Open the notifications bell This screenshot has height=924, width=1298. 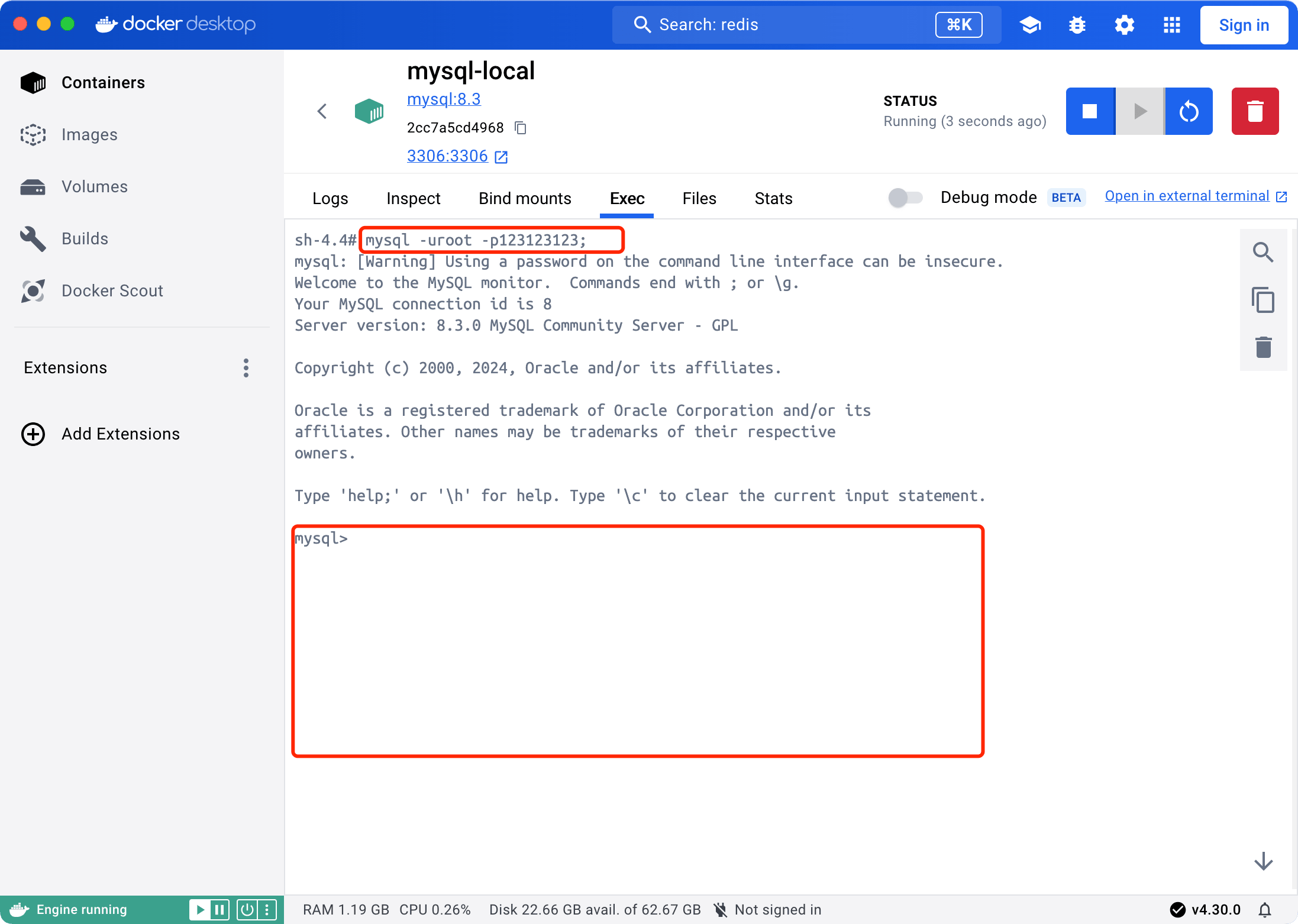point(1264,909)
